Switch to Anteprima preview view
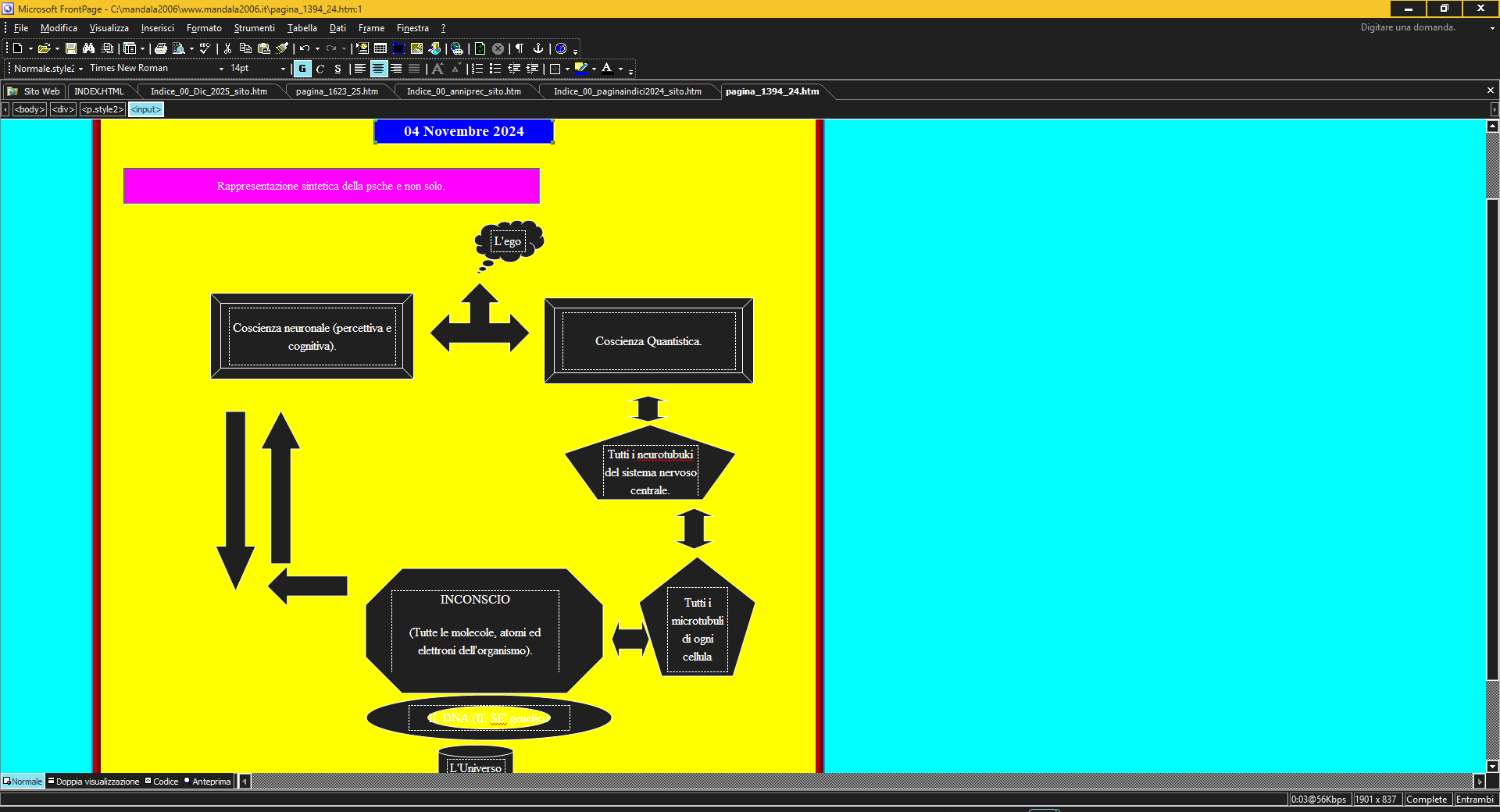Screen dimensions: 1500x812 211,782
